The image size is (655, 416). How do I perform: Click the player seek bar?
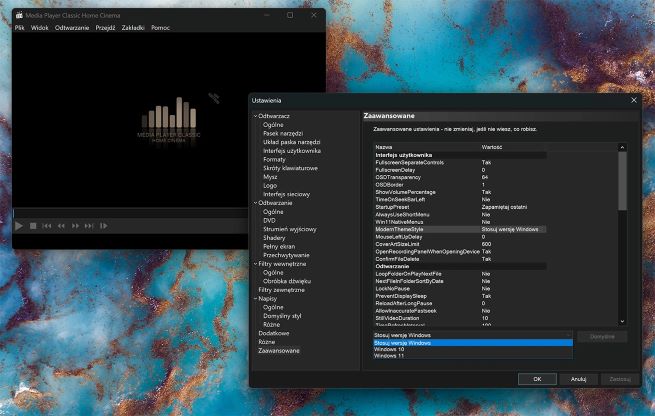pyautogui.click(x=131, y=213)
